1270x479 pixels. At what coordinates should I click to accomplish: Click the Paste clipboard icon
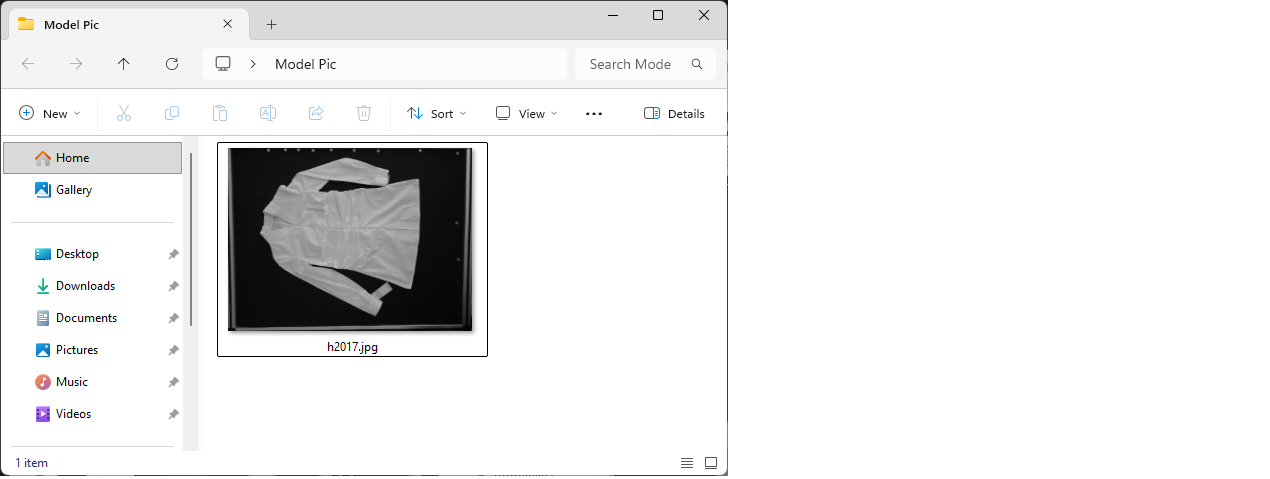220,114
